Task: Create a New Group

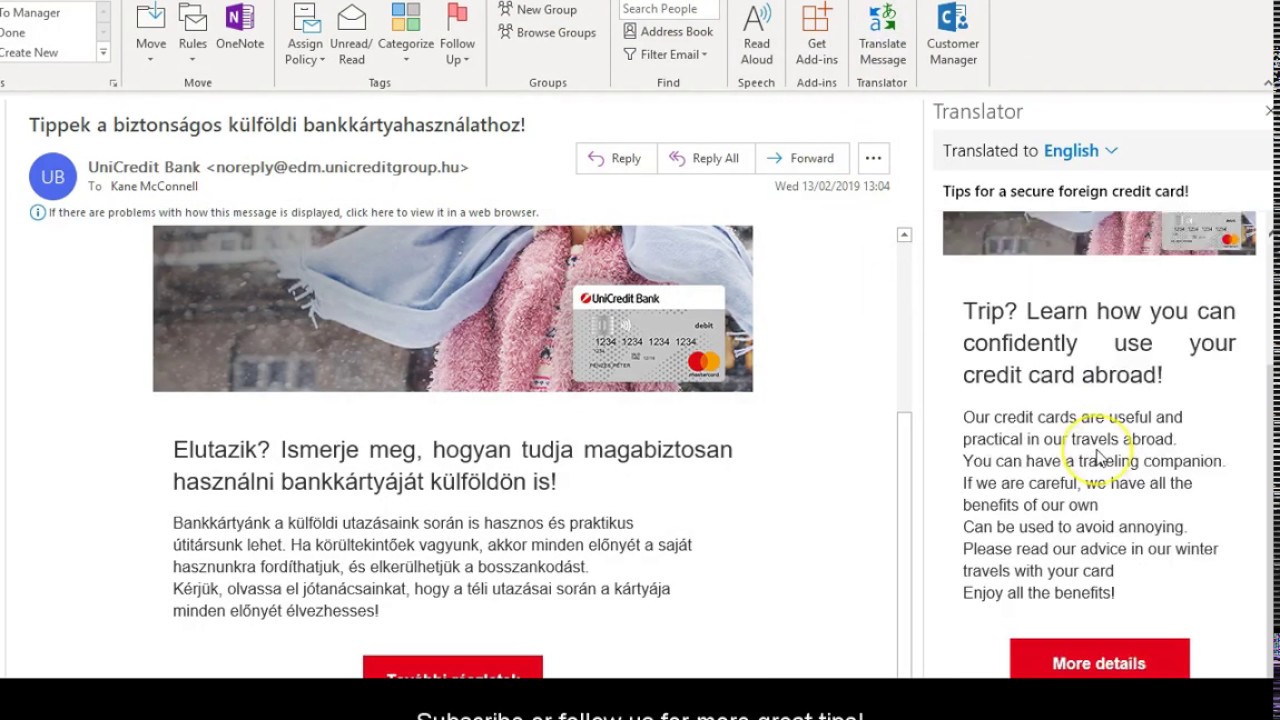Action: click(537, 9)
